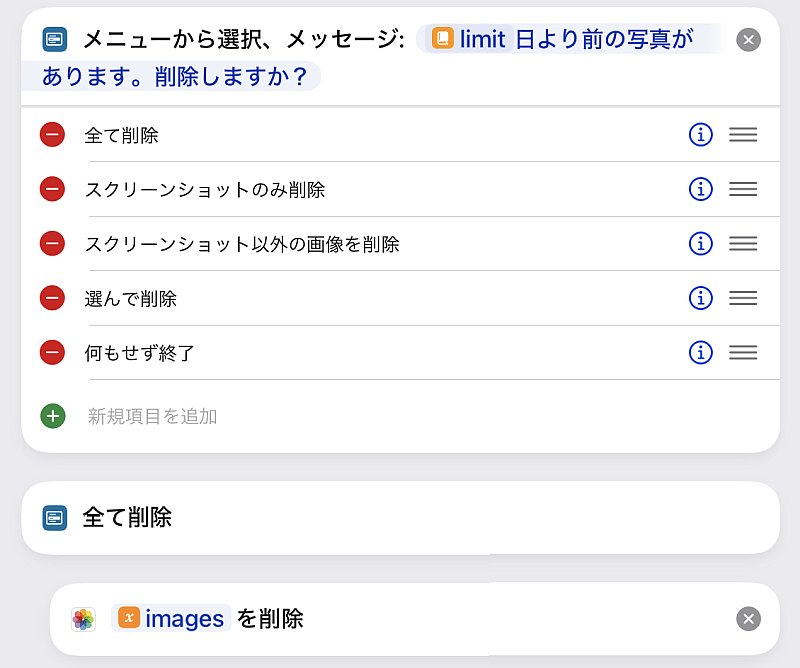Click the red minus icon beside 全て削除
Screen dimensions: 800x668
click(x=53, y=135)
